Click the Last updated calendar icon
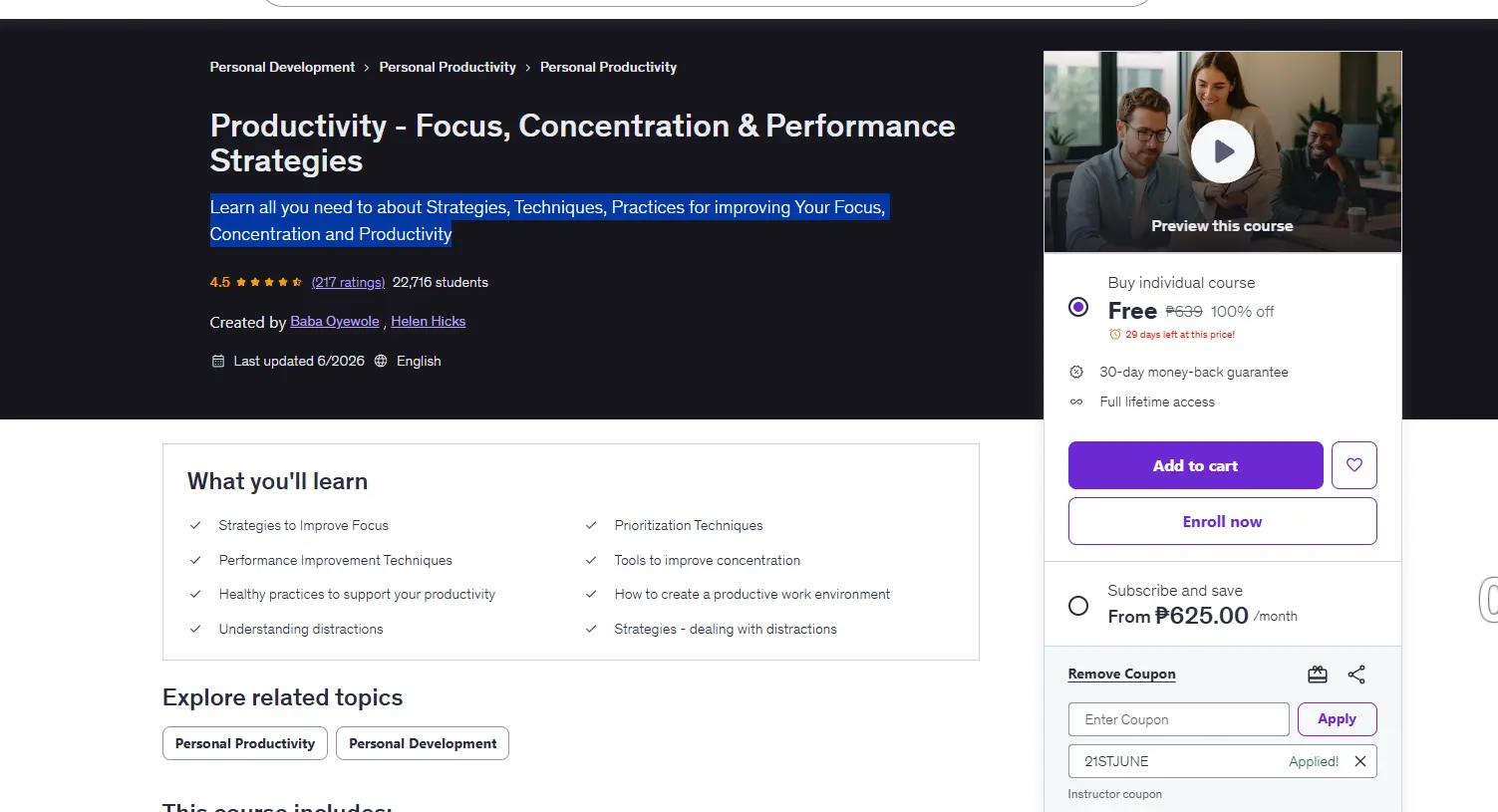This screenshot has height=812, width=1498. 218,362
